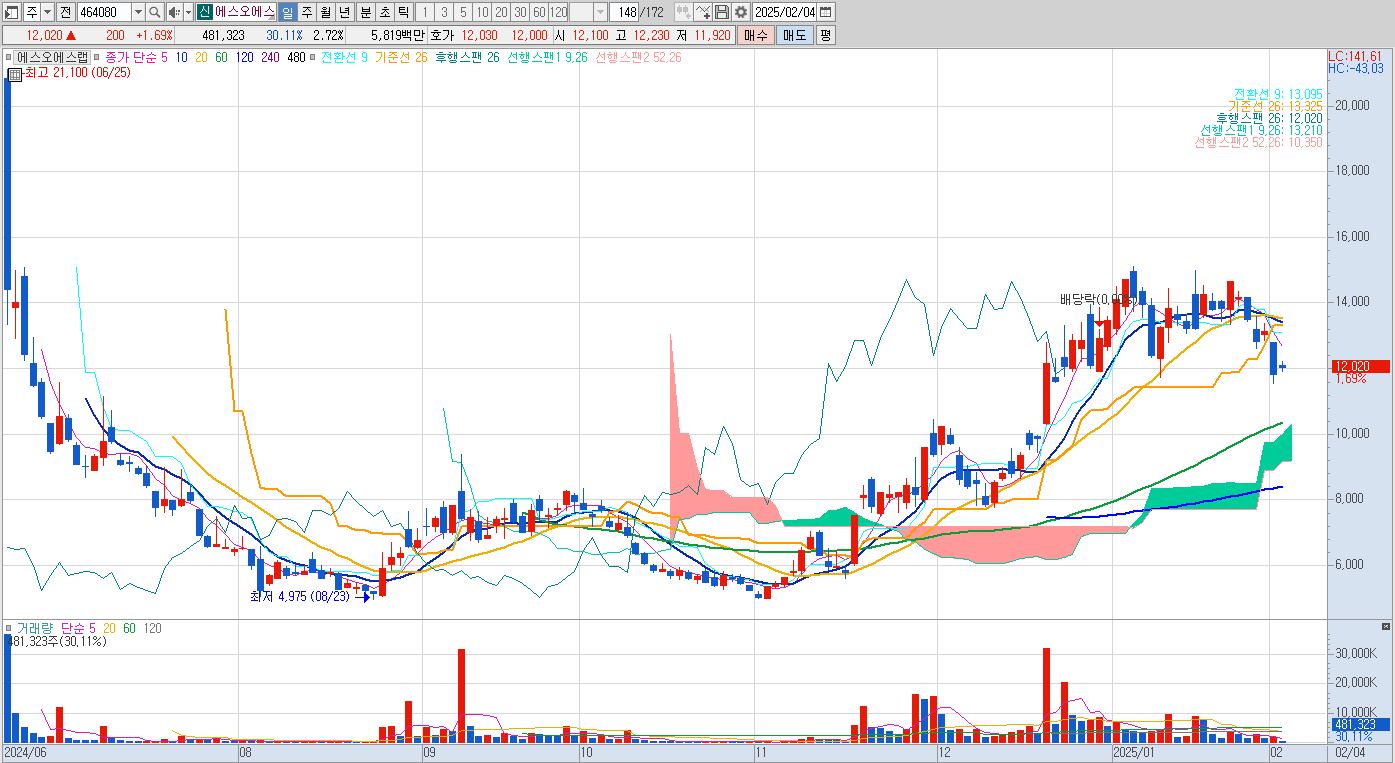Switch to 주 weekly period
Screen dimensions: 1395x763
(x=306, y=12)
